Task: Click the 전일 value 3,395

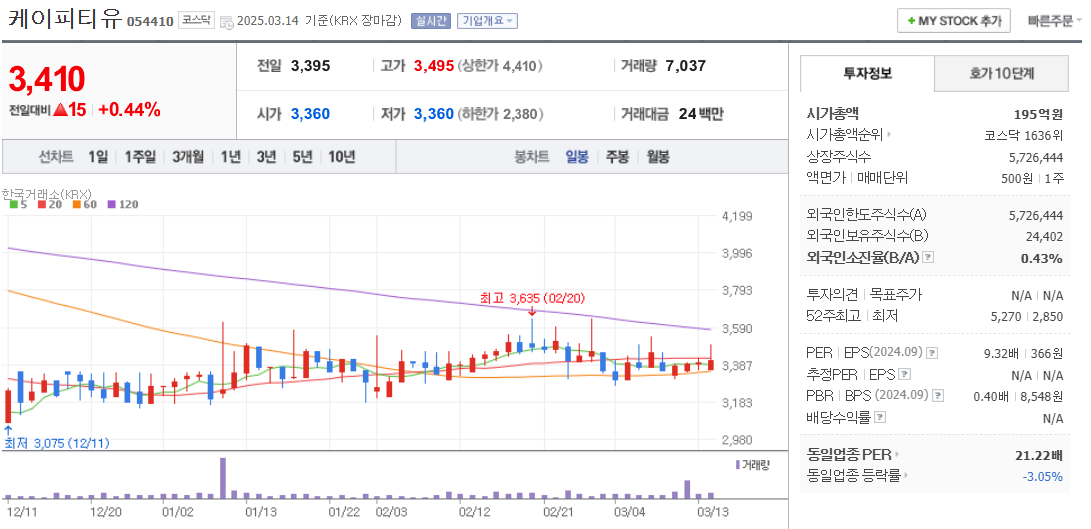Action: (x=310, y=66)
